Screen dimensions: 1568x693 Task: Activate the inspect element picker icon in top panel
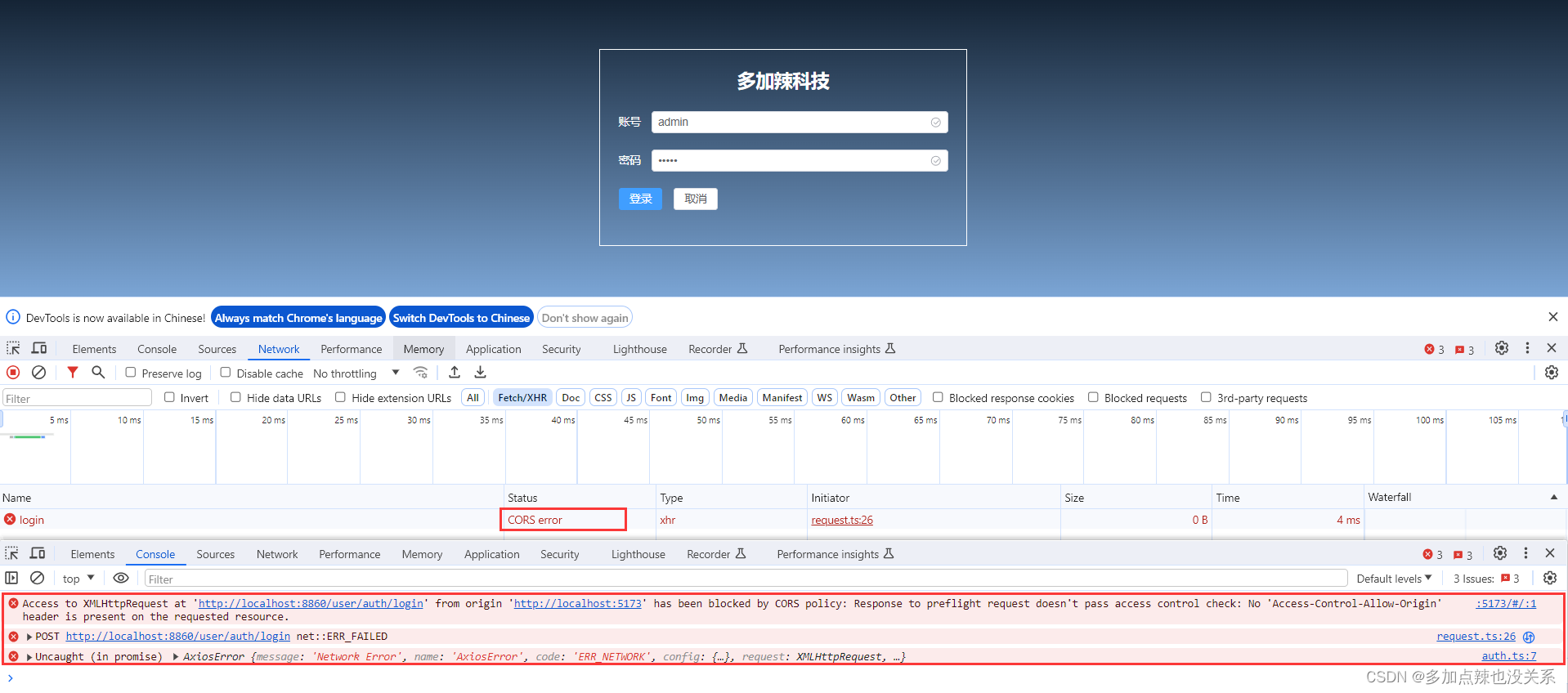point(13,348)
